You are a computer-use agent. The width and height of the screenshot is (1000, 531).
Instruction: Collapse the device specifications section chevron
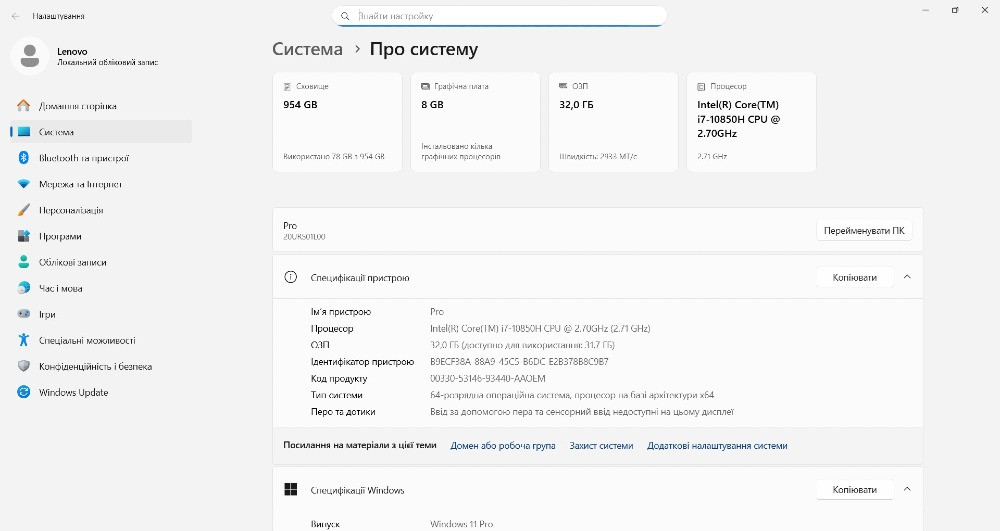click(x=907, y=277)
